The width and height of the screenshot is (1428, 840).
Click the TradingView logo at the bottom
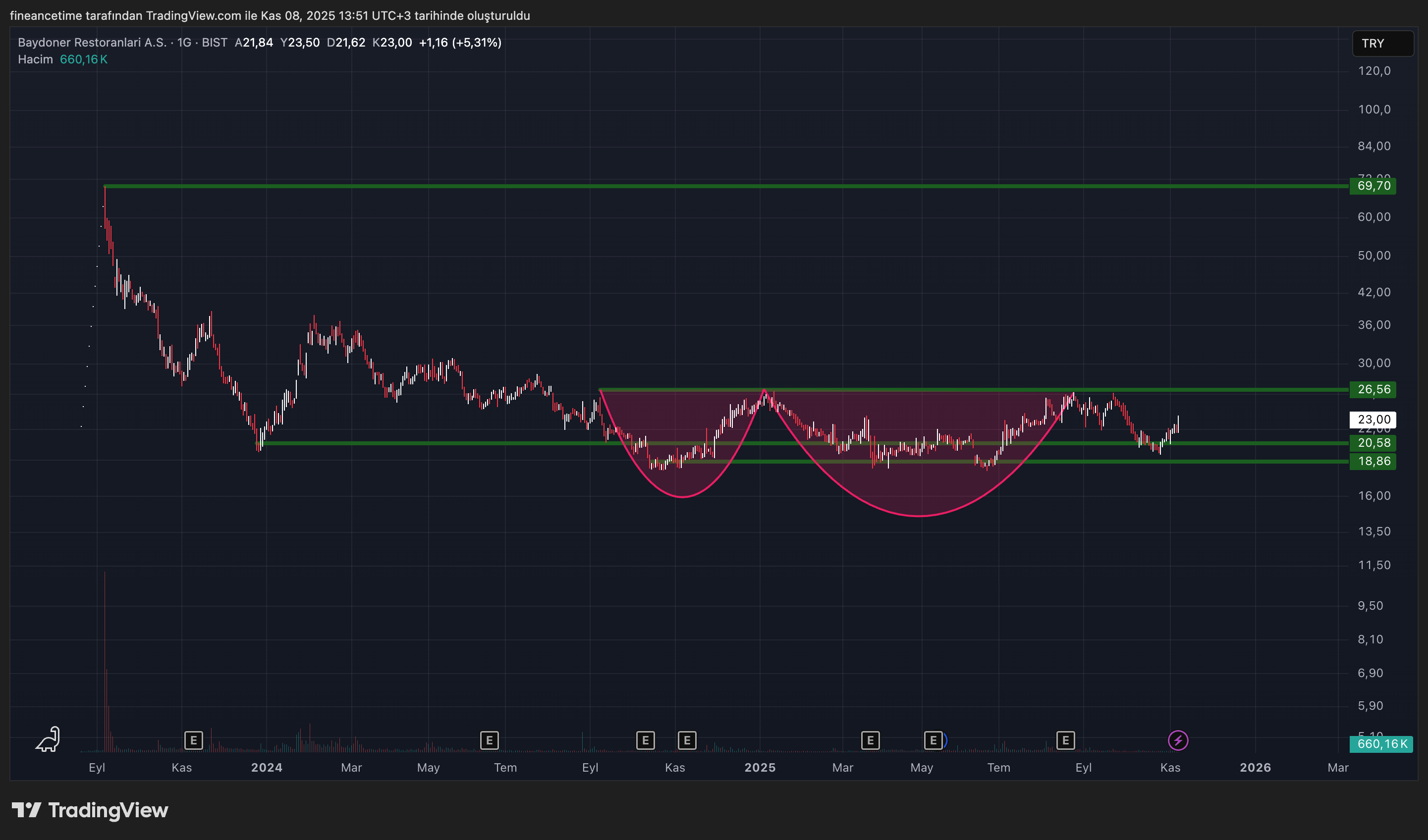click(x=90, y=810)
